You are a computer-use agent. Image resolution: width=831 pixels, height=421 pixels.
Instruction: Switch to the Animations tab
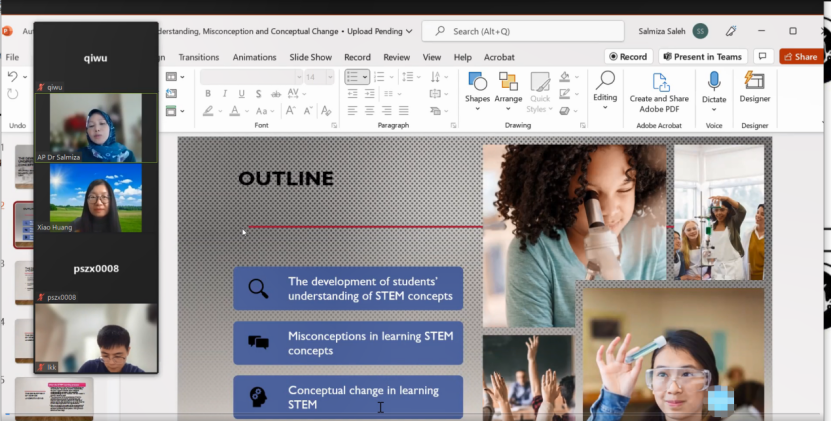coord(254,57)
